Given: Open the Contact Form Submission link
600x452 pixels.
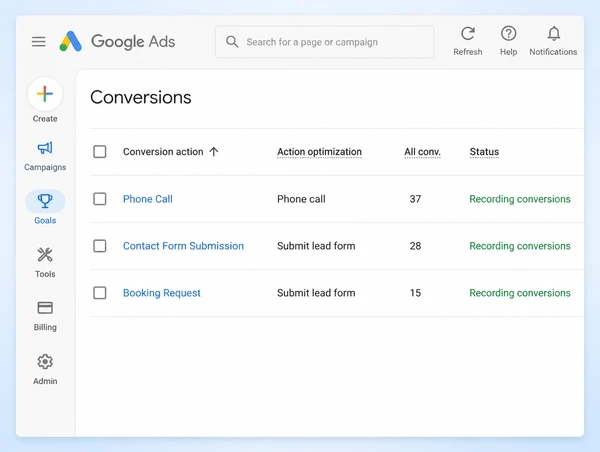Looking at the screenshot, I should [183, 246].
